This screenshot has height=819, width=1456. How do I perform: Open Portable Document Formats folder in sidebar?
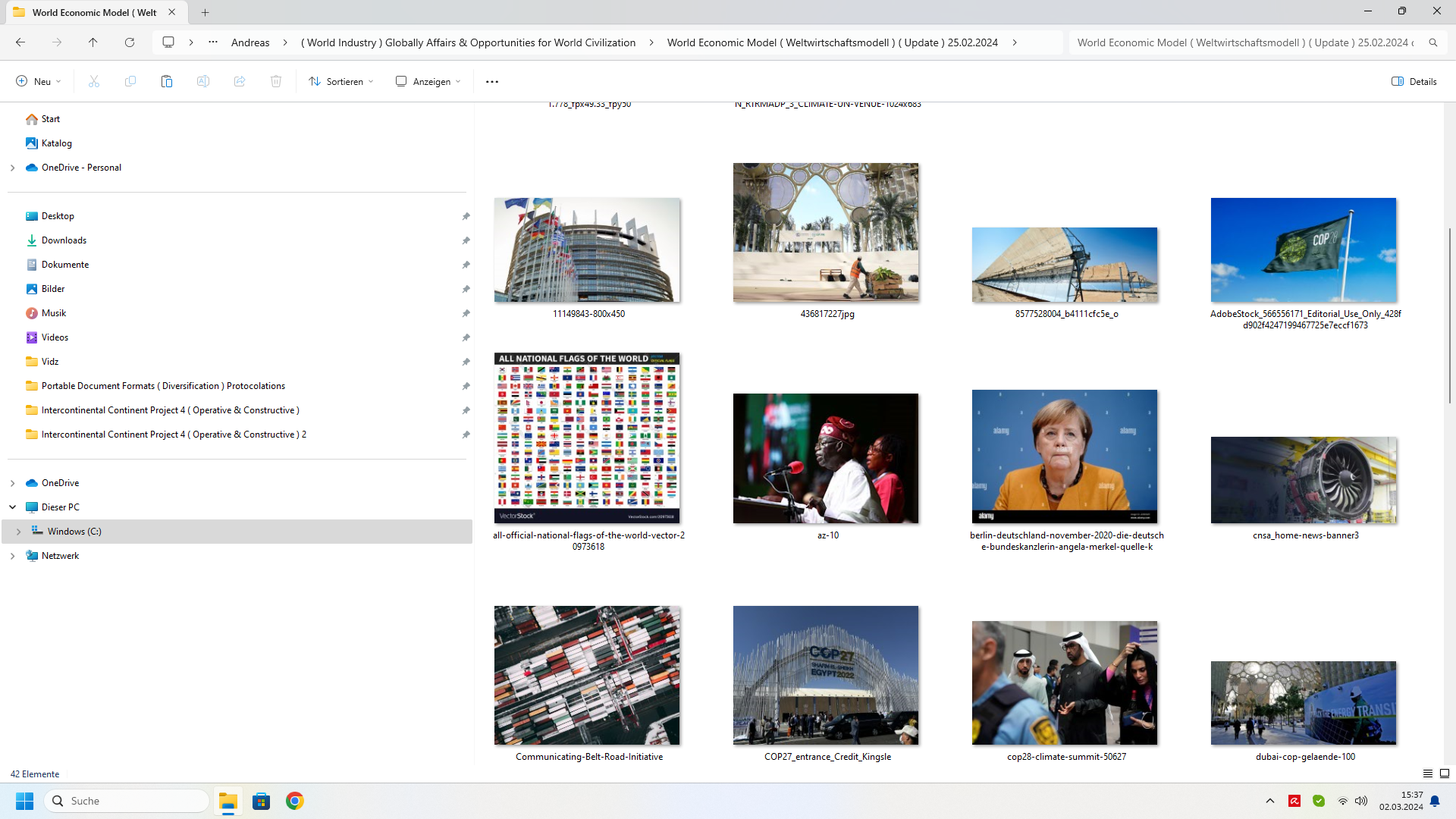tap(163, 386)
